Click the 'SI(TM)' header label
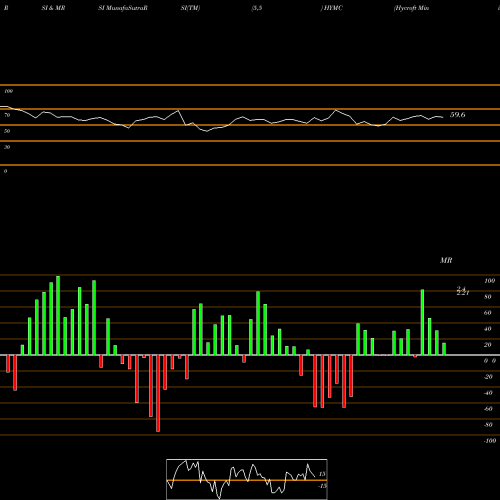This screenshot has height=500, width=500. point(190,8)
